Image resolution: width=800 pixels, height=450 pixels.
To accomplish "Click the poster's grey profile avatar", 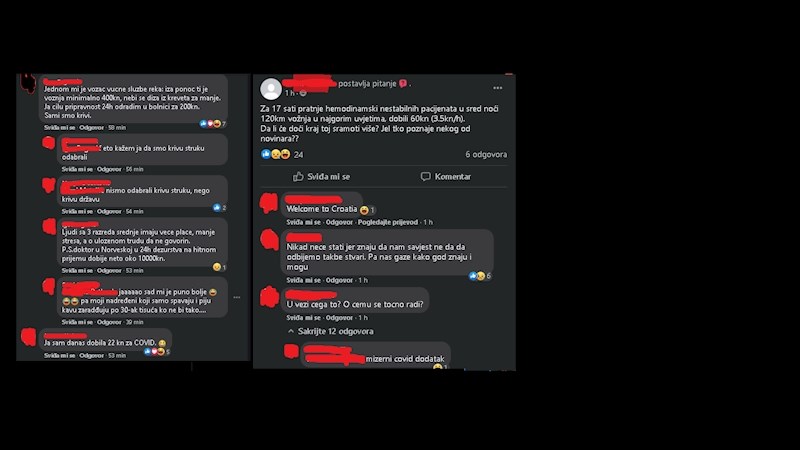I will [271, 89].
